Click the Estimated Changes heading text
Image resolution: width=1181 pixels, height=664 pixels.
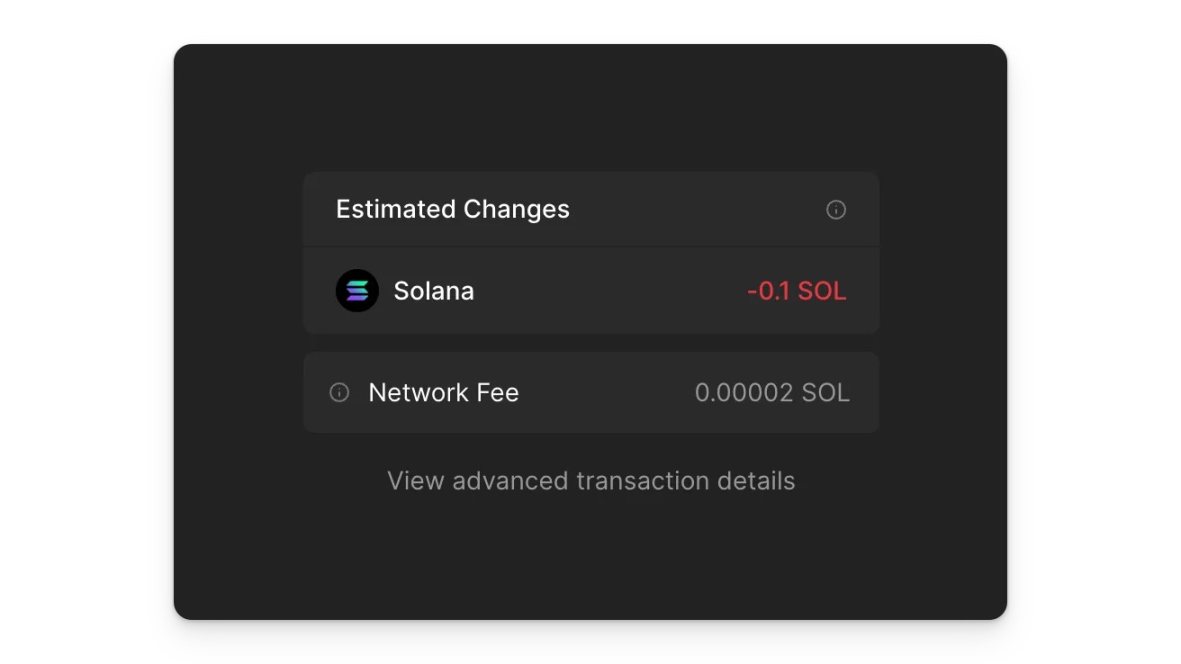coord(452,210)
